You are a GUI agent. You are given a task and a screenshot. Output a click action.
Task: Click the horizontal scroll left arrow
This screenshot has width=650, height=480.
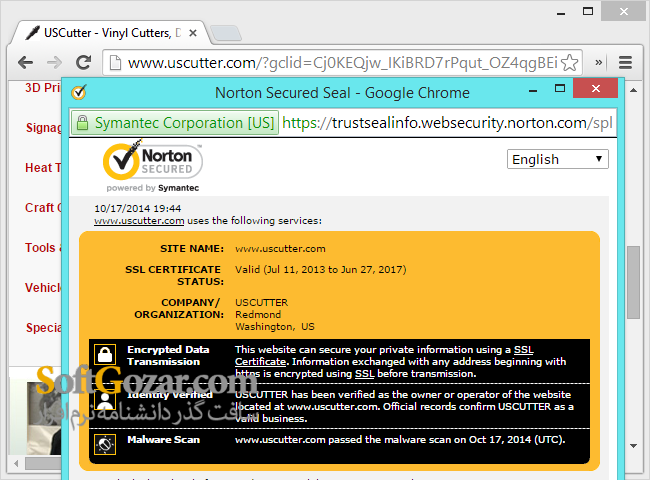(x=17, y=463)
